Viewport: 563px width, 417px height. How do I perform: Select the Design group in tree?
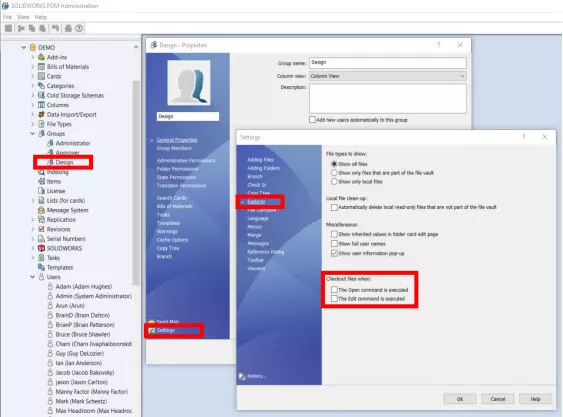point(64,162)
